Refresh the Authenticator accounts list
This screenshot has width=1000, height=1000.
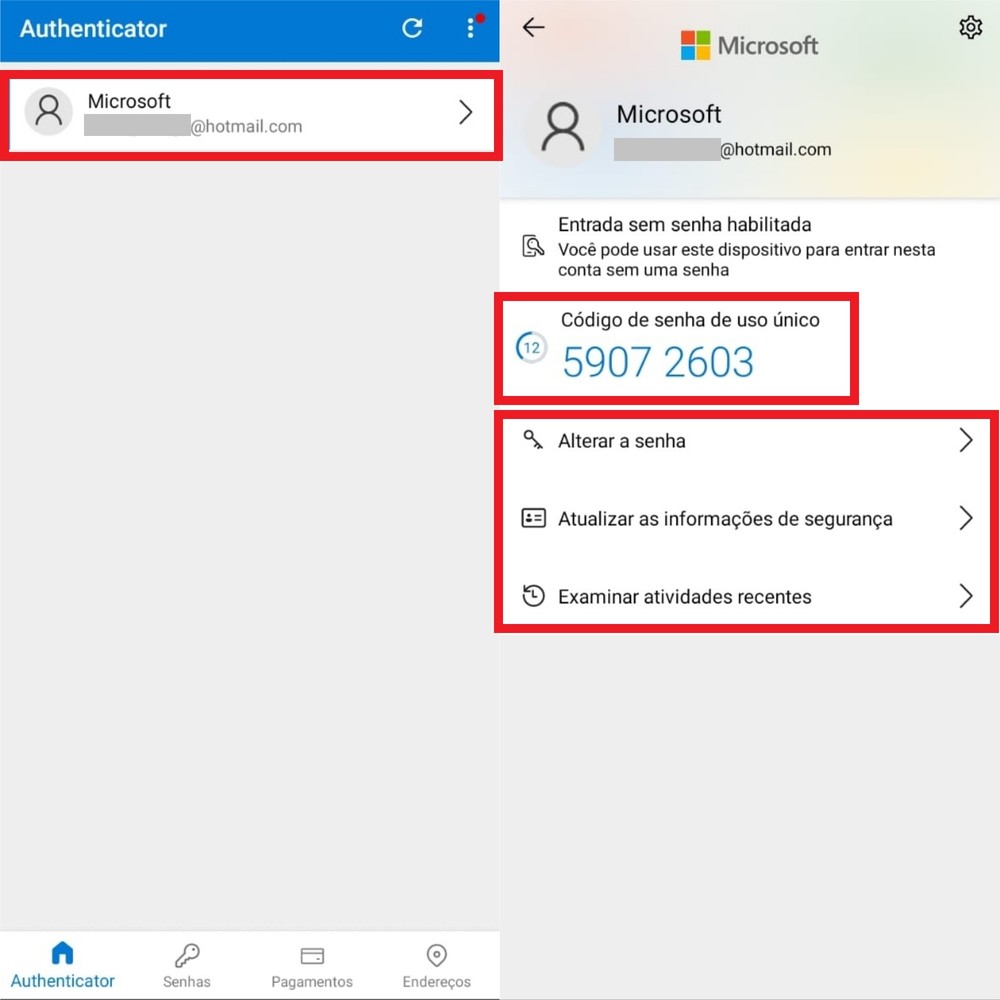tap(412, 29)
